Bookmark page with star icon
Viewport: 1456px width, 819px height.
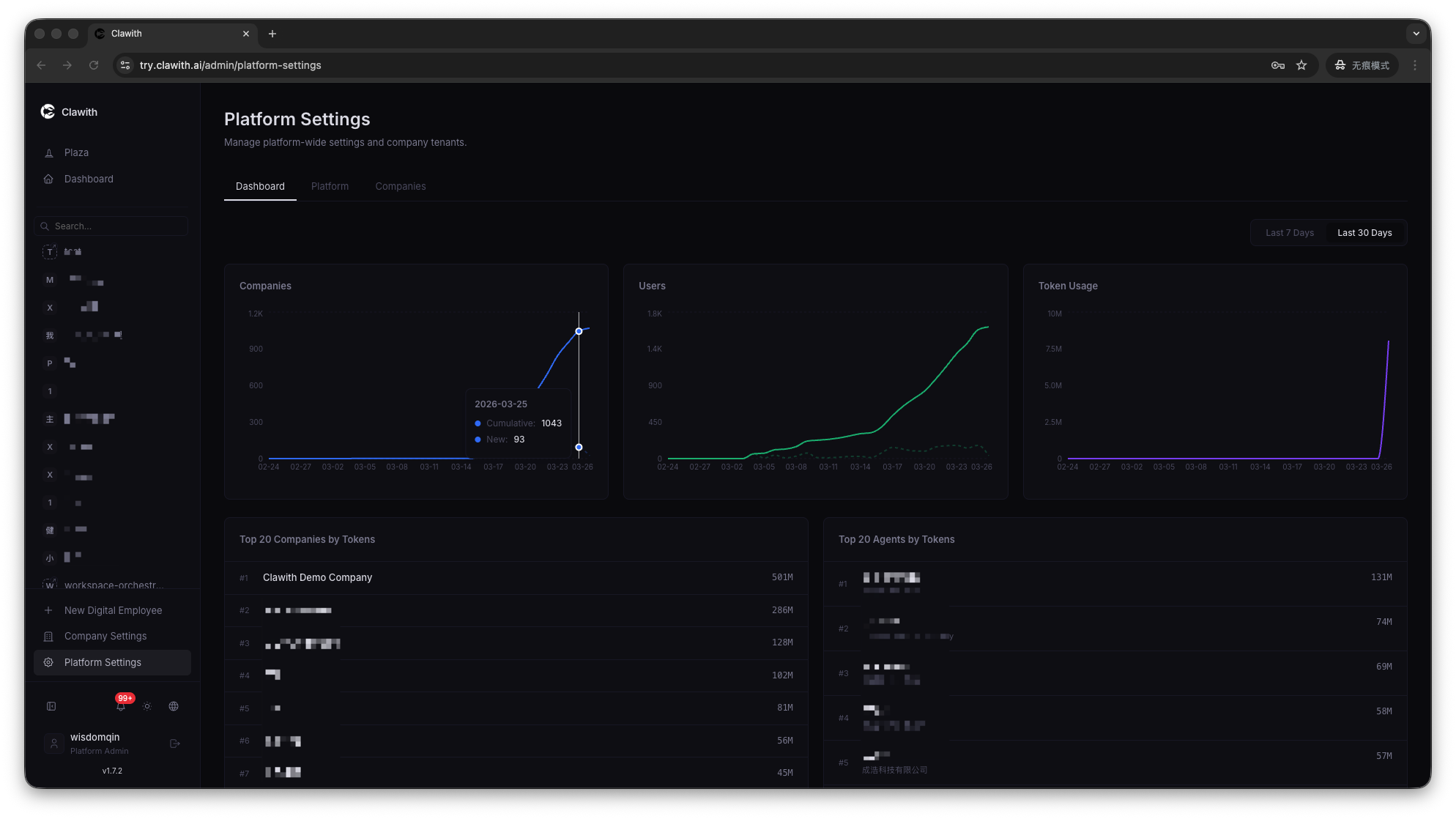pos(1301,65)
